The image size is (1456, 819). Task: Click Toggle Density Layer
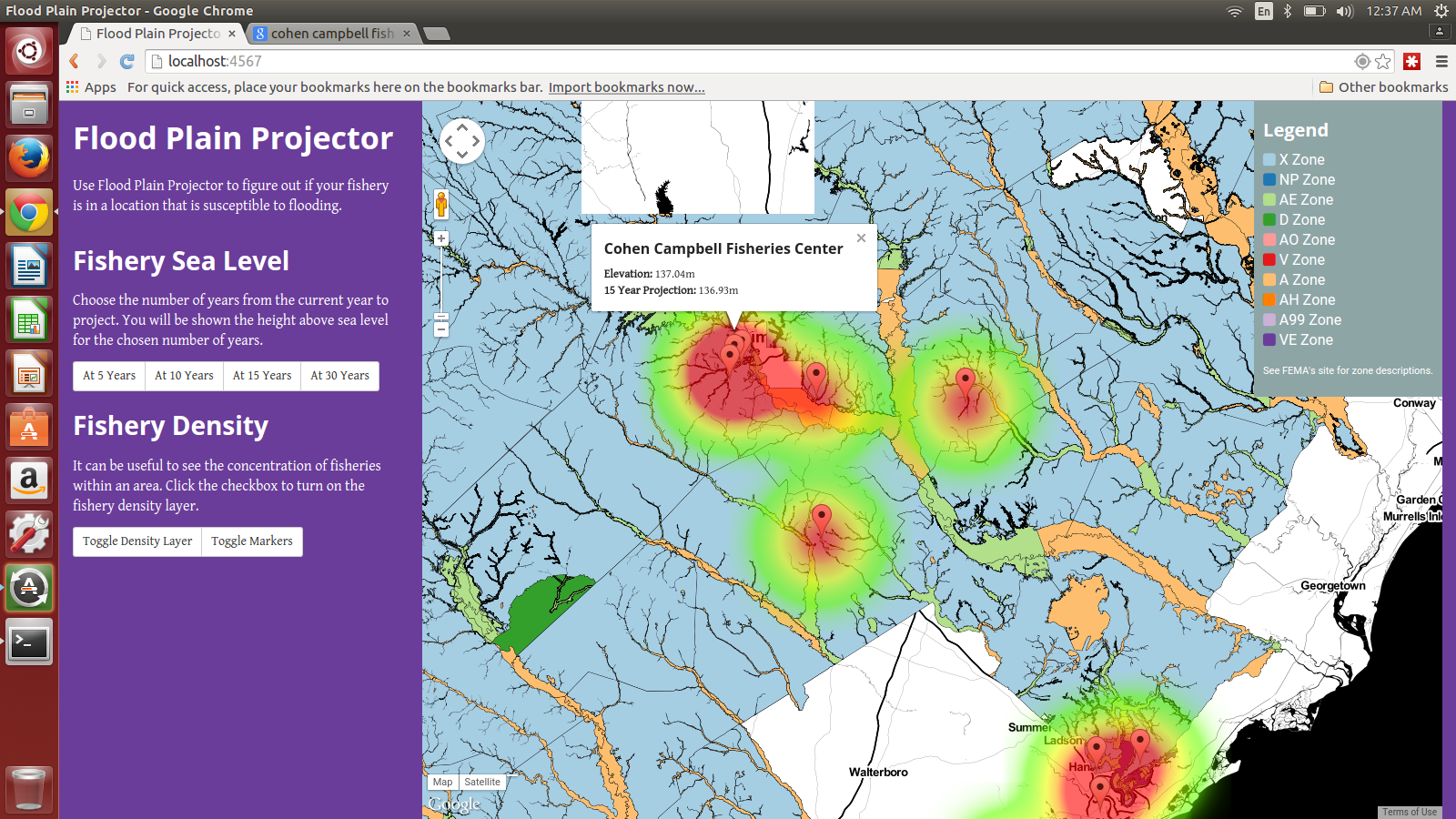tap(137, 541)
